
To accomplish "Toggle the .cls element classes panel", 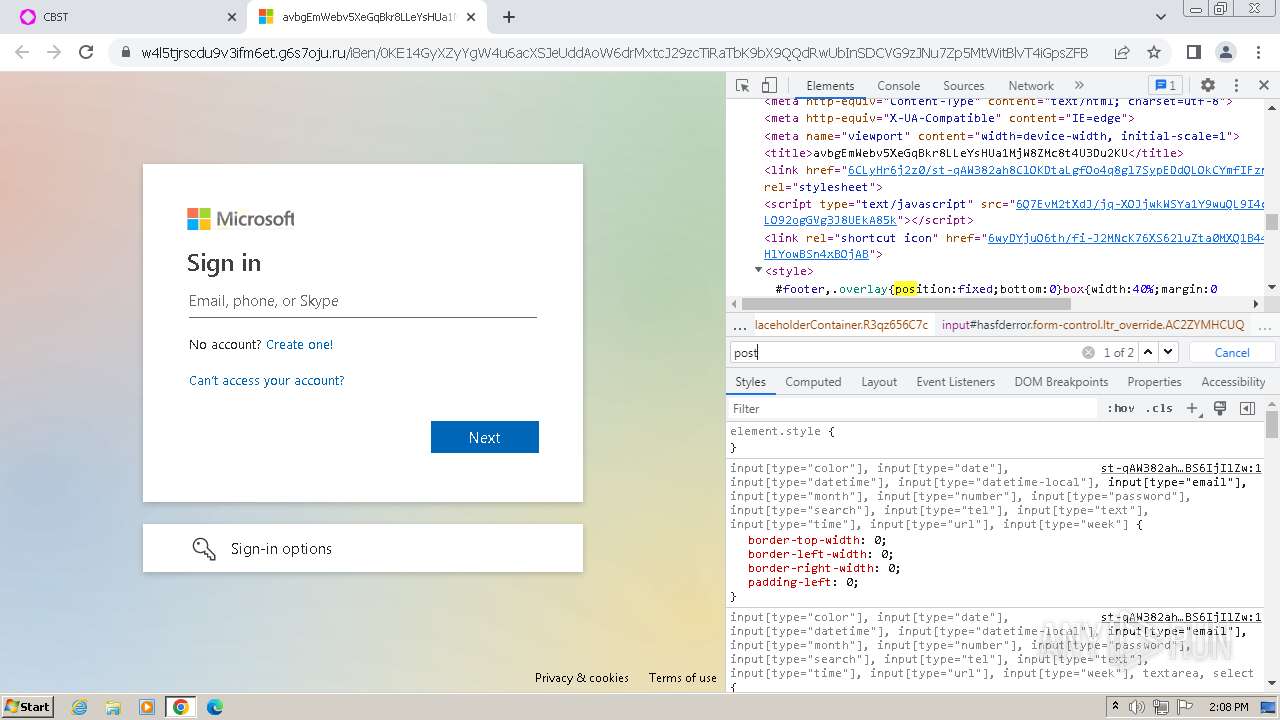I will pyautogui.click(x=1159, y=408).
